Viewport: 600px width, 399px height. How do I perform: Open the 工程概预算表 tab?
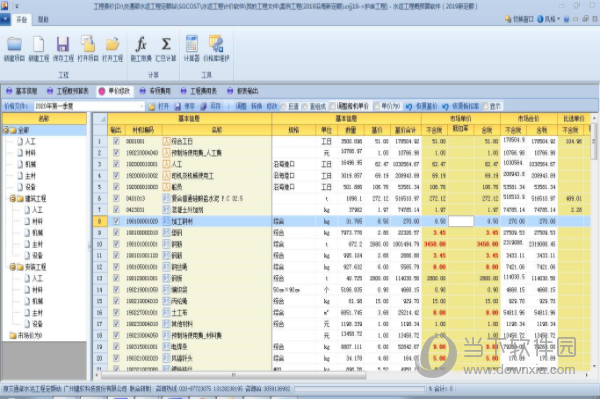point(68,91)
